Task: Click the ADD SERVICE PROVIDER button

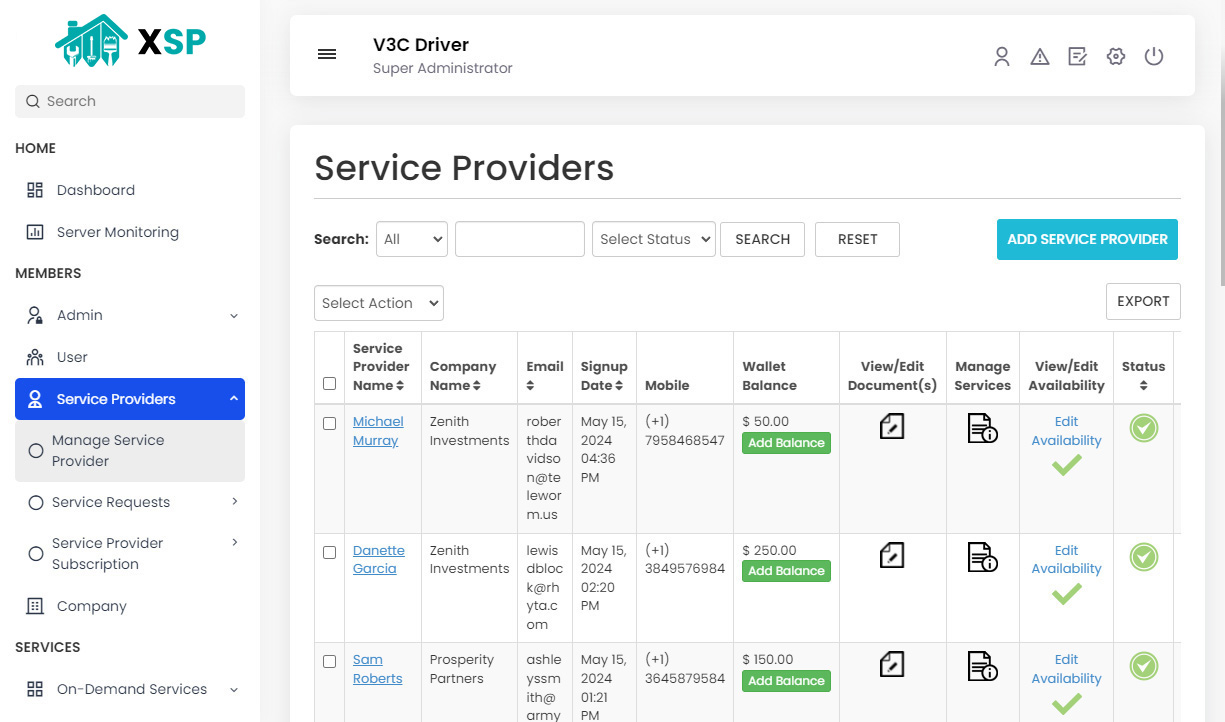Action: pos(1086,239)
